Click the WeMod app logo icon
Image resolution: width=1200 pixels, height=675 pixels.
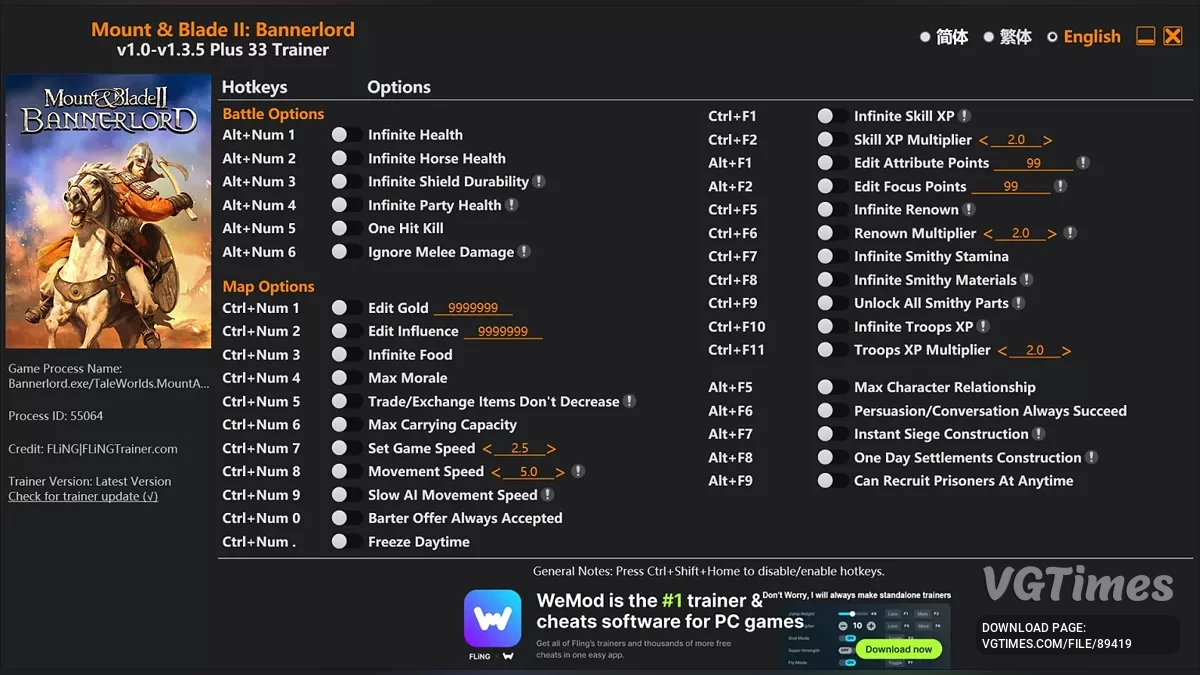point(492,619)
